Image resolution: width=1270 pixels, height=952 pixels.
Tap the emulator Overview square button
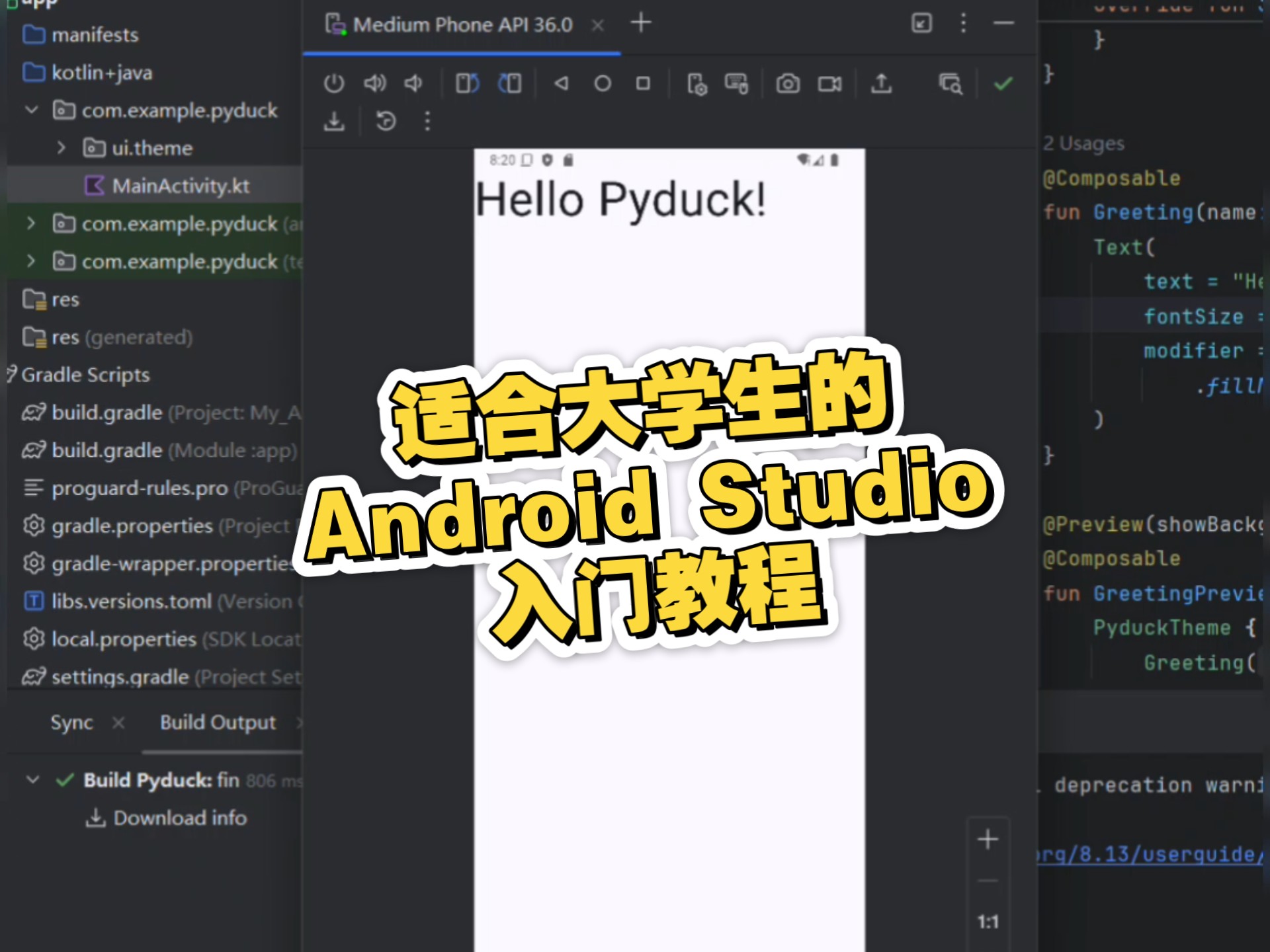pos(643,83)
